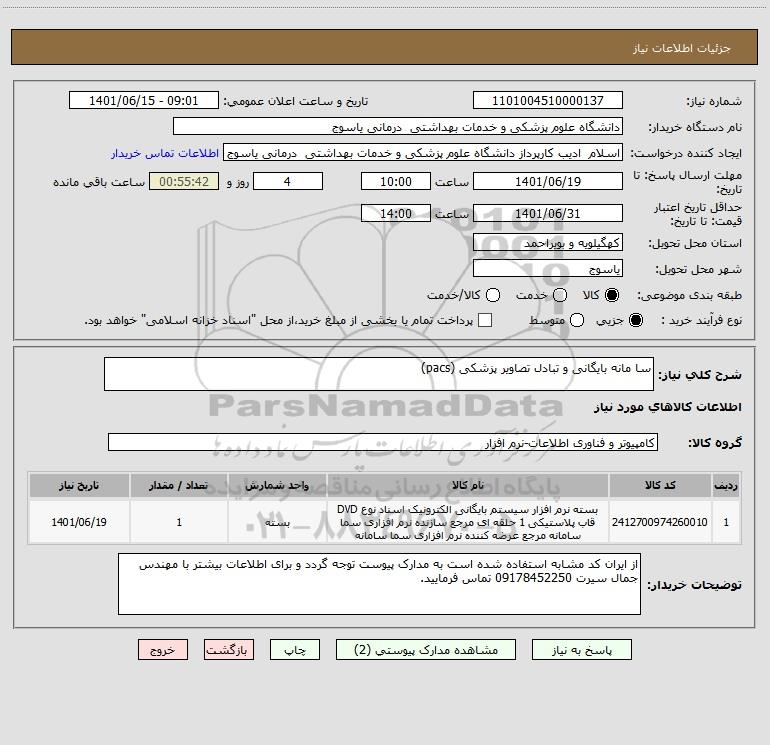Click the remaining days field showing 4
The height and width of the screenshot is (745, 770).
pyautogui.click(x=288, y=181)
